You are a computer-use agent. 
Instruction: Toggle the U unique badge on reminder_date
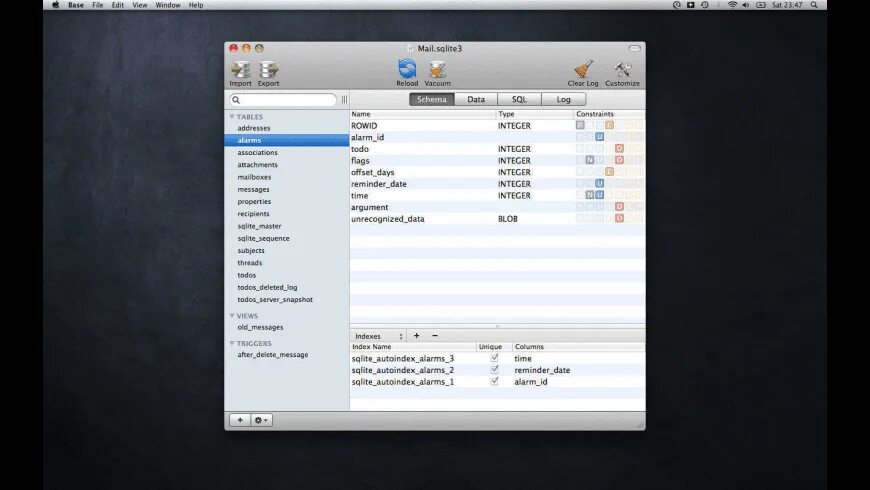(599, 184)
